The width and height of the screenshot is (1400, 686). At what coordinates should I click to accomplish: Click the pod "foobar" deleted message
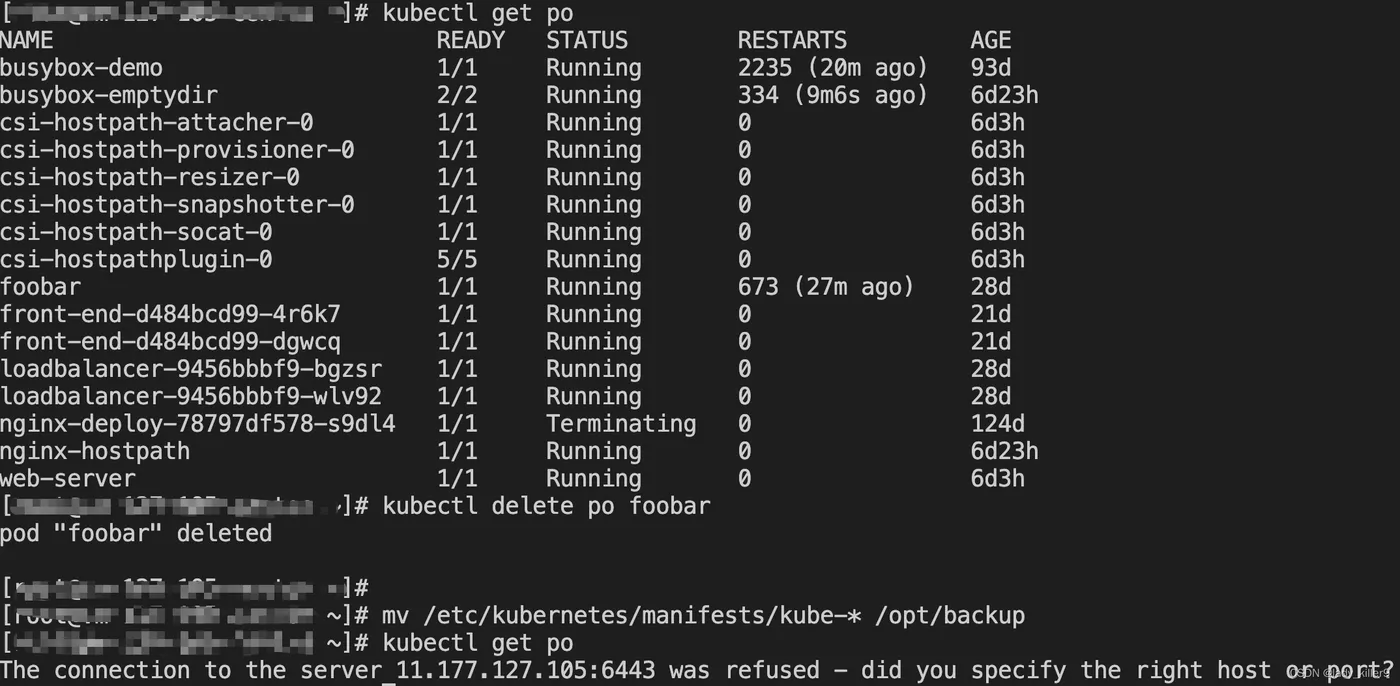click(x=136, y=533)
